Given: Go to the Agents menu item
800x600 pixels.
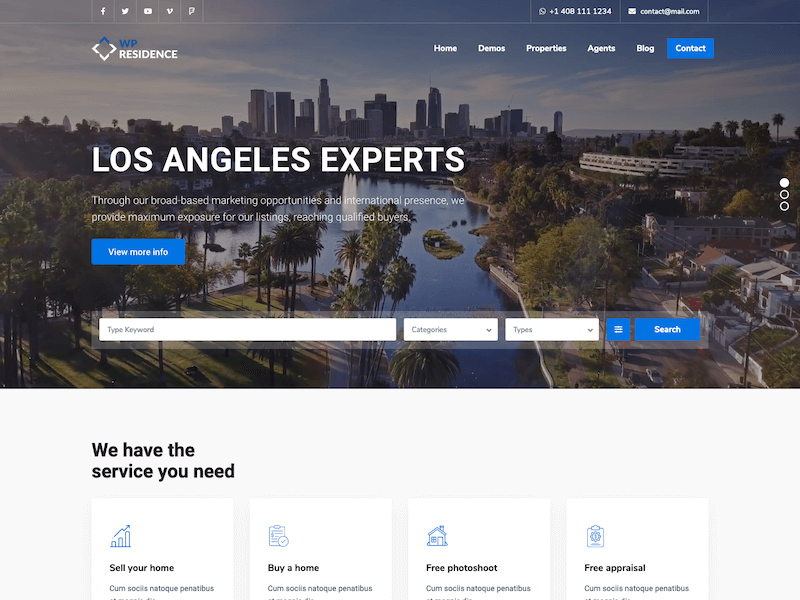Looking at the screenshot, I should point(601,48).
